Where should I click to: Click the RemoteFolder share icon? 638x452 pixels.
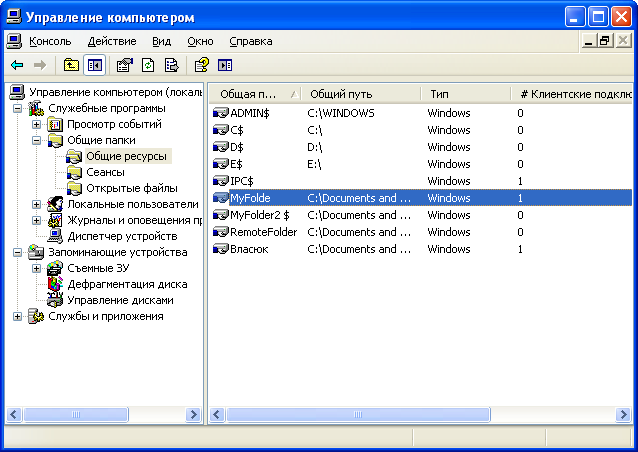[x=221, y=232]
